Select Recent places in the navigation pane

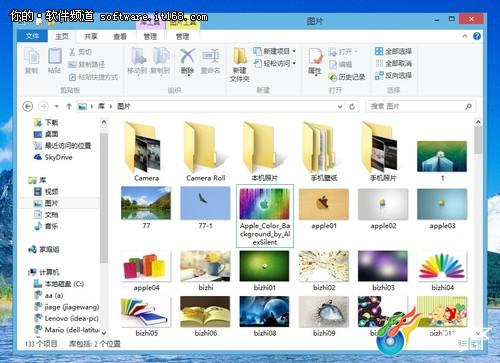pos(62,146)
